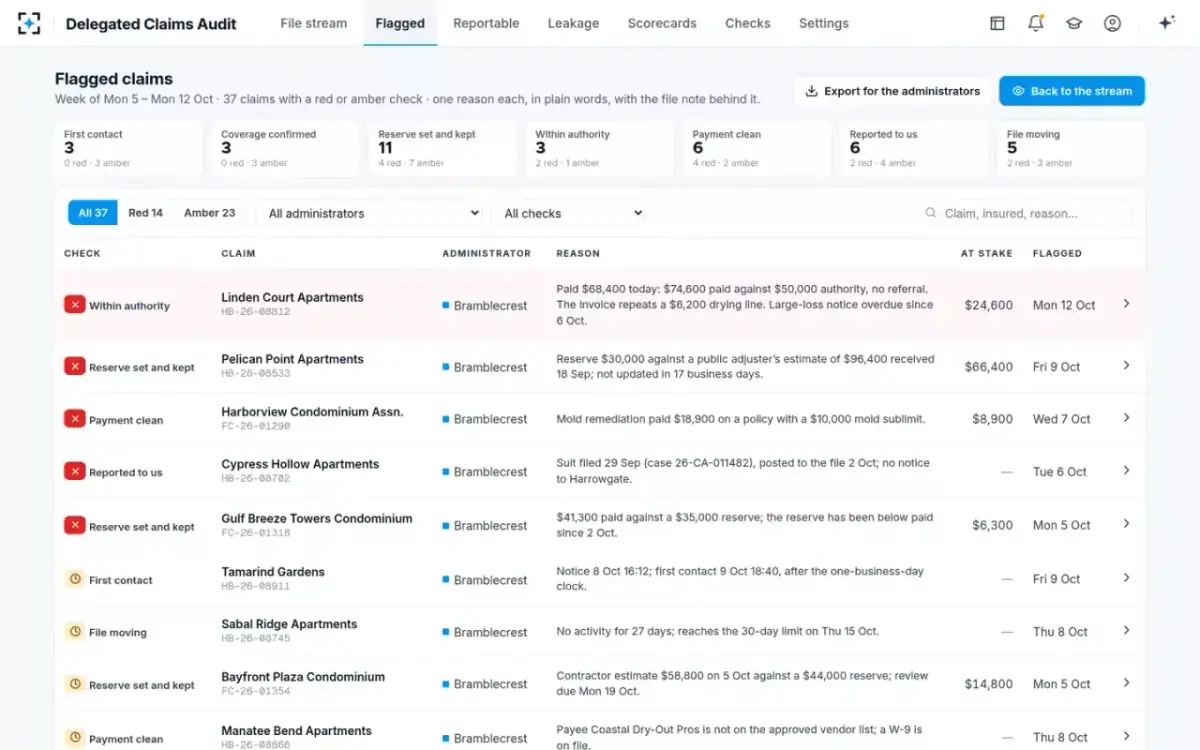Open the Scorecards tab
The width and height of the screenshot is (1200, 750).
[x=662, y=23]
